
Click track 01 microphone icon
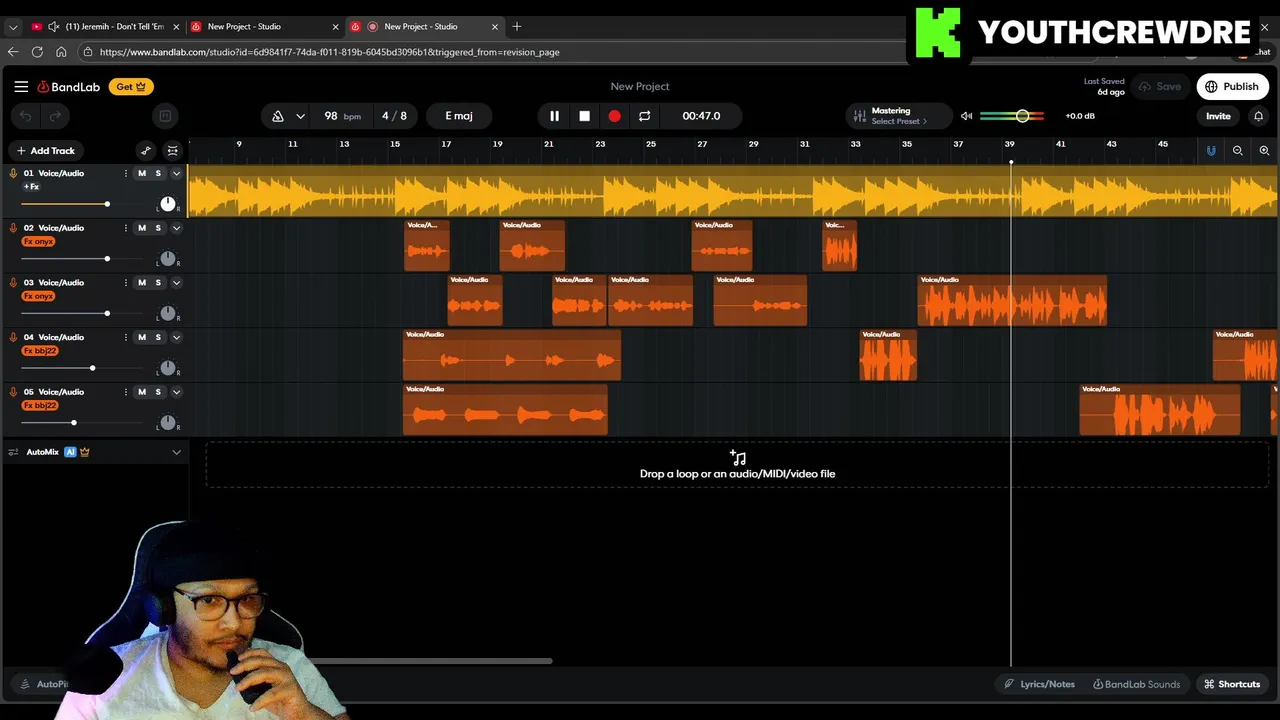tap(13, 174)
